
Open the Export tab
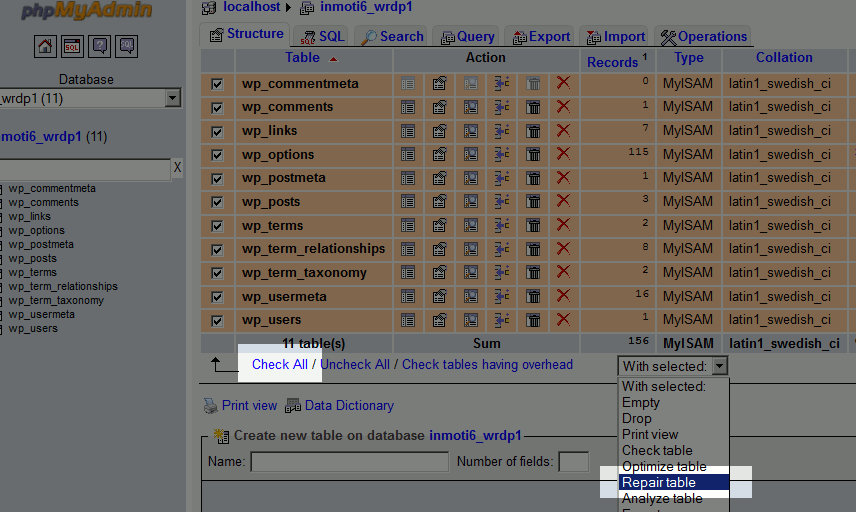tap(540, 36)
